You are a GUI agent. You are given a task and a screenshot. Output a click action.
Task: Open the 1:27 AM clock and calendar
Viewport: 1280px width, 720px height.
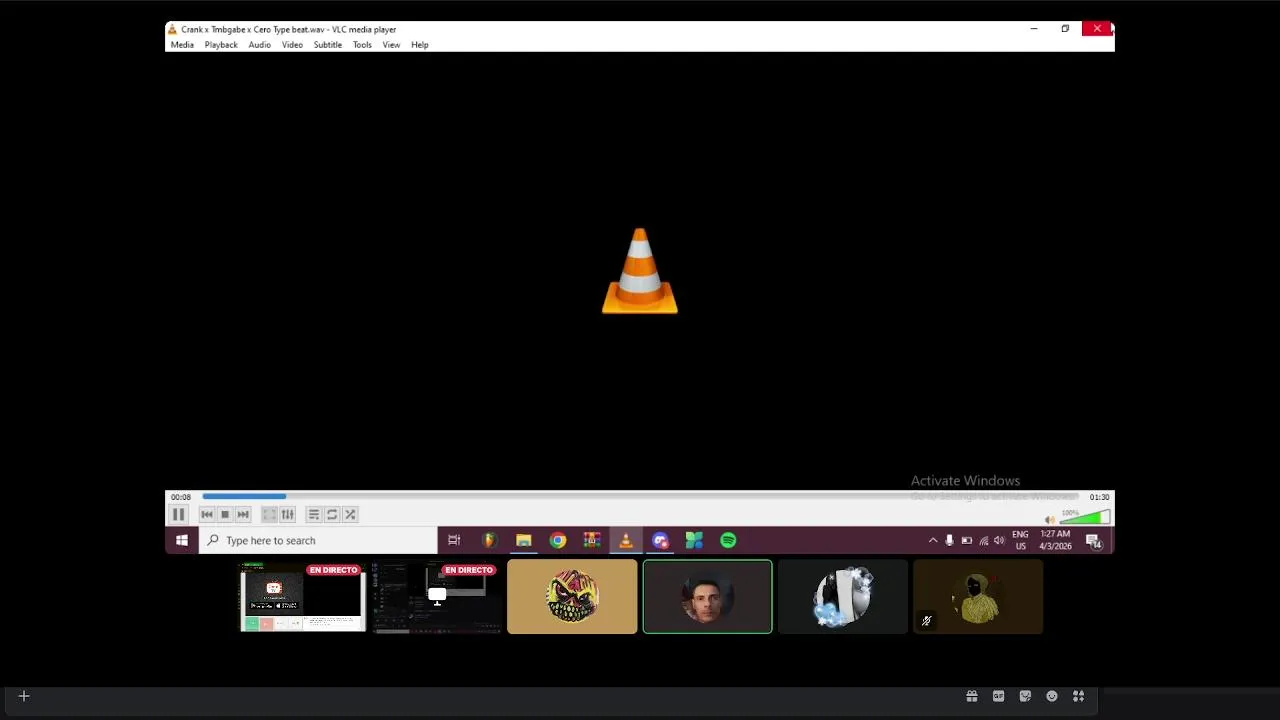click(x=1055, y=541)
